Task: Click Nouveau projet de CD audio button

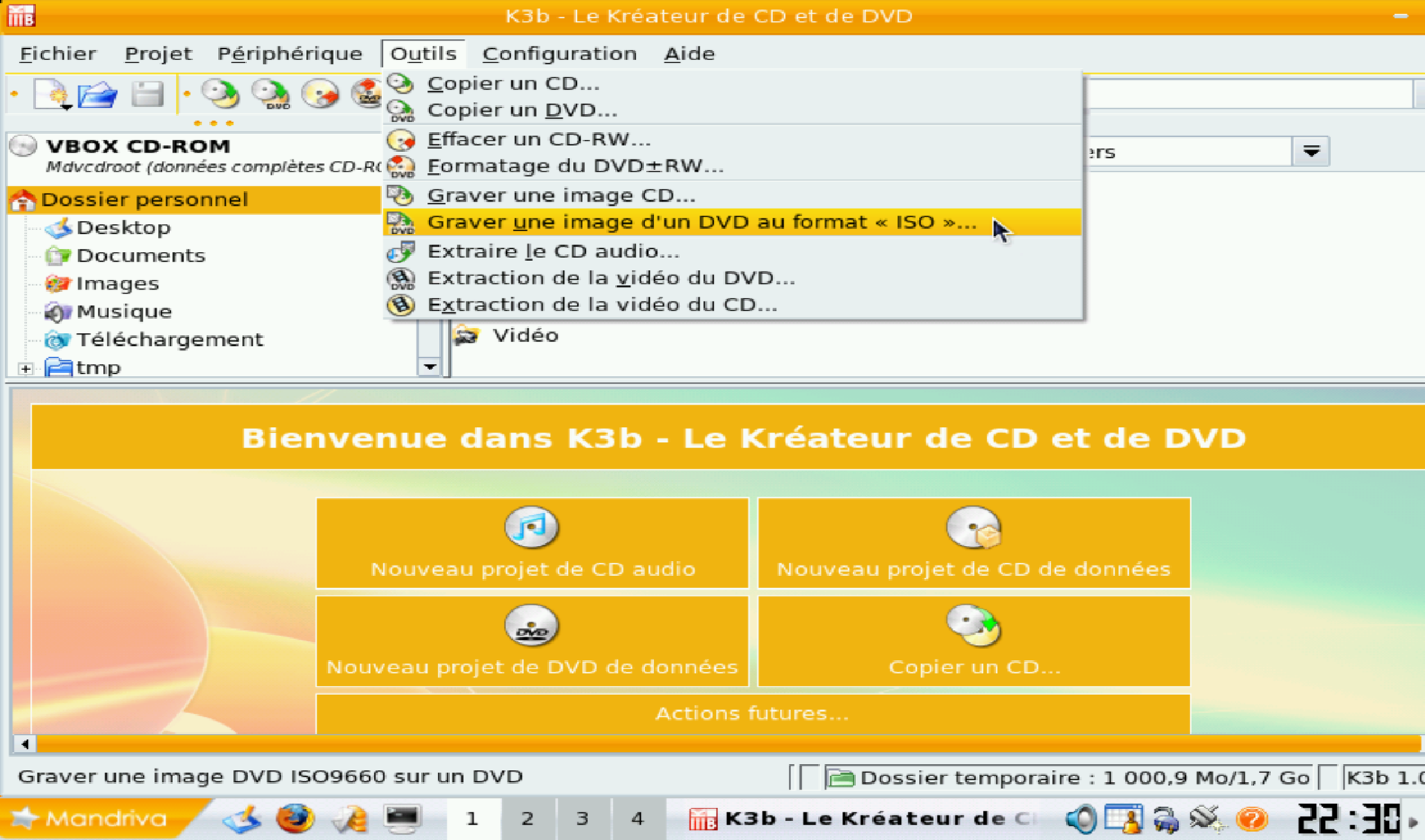Action: tap(532, 542)
